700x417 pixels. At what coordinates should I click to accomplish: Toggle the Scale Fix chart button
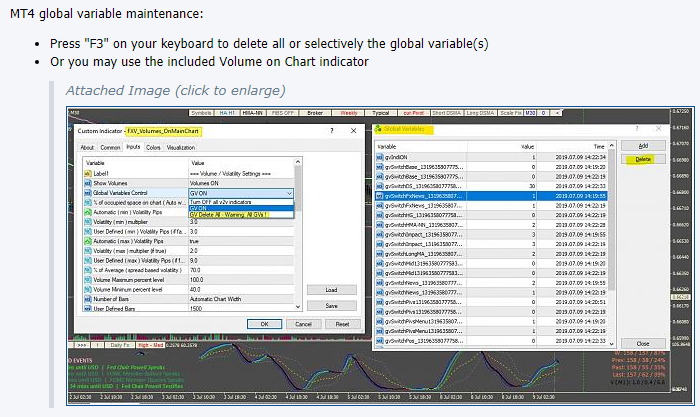coord(511,113)
